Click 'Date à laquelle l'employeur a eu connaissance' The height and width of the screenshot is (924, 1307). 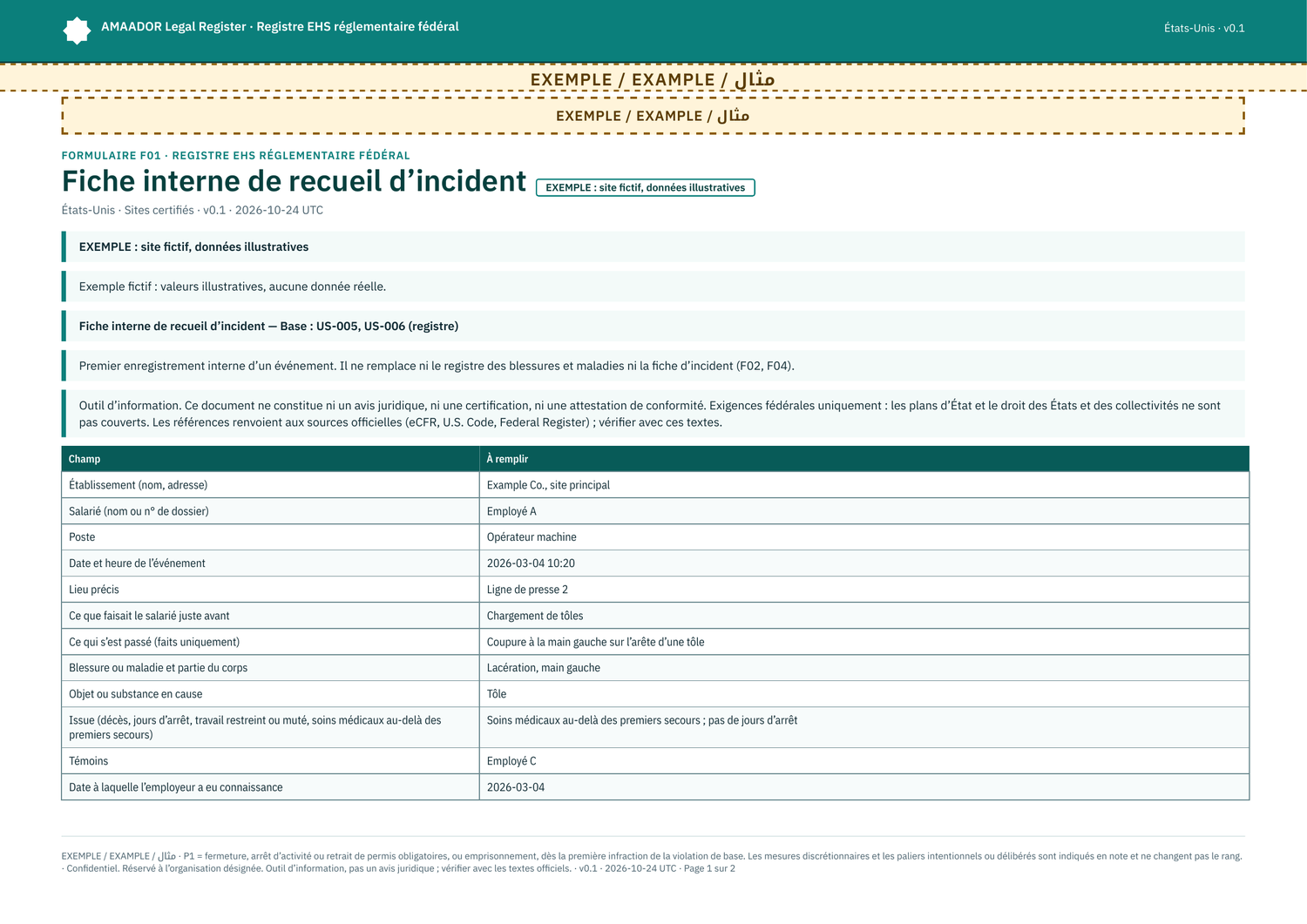(270, 787)
